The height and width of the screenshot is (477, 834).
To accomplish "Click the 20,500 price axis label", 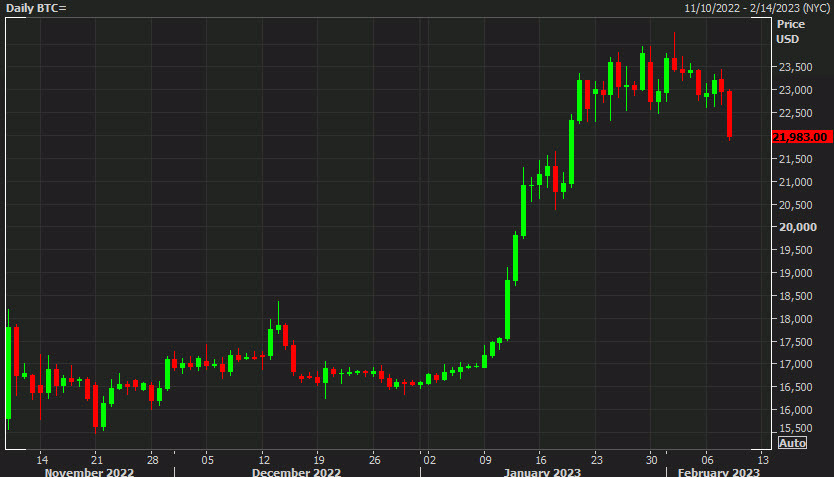I will [x=796, y=205].
